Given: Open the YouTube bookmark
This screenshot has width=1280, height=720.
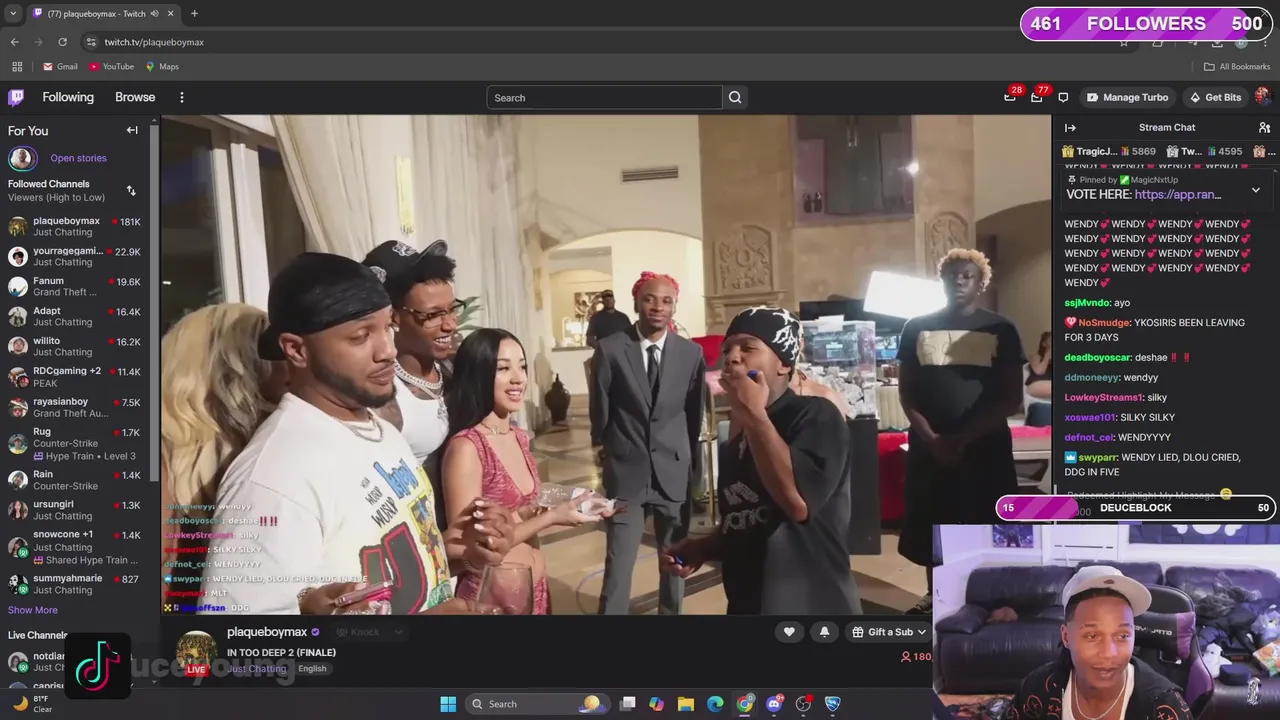Looking at the screenshot, I should [x=111, y=67].
